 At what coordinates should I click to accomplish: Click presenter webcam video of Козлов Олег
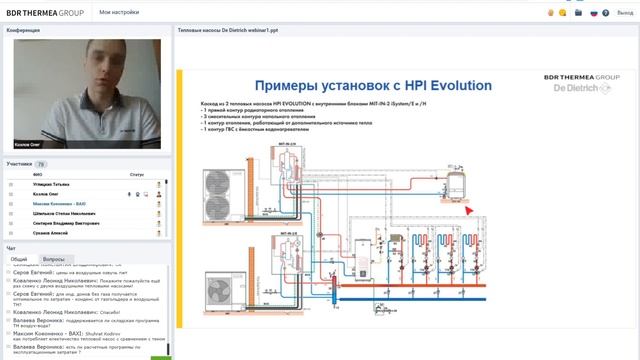click(87, 94)
